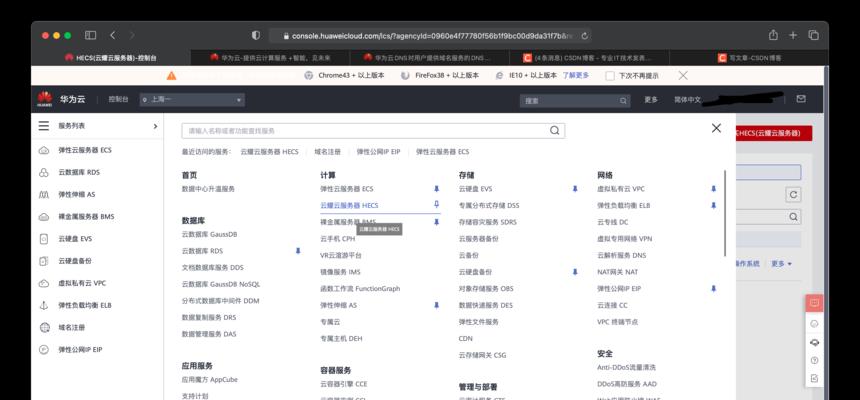The width and height of the screenshot is (860, 400).
Task: Open 云耀云服务器 HECS link in 计算
Action: pos(349,205)
